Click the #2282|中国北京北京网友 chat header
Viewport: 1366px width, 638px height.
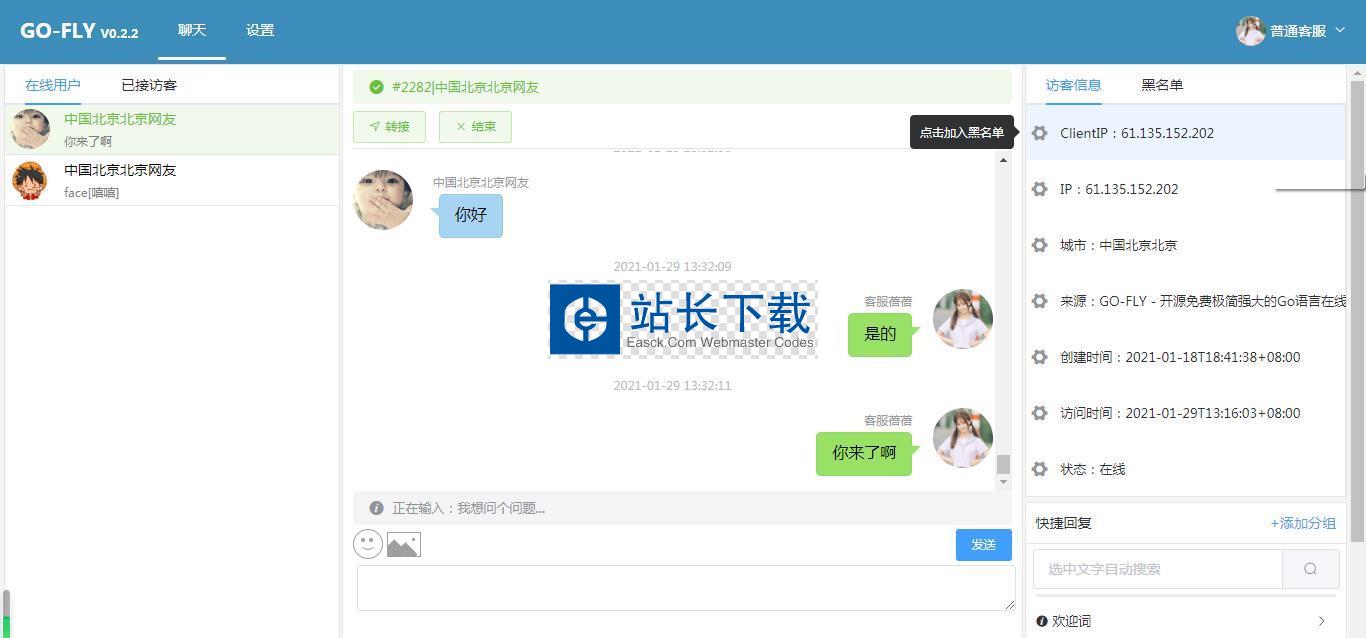[682, 87]
